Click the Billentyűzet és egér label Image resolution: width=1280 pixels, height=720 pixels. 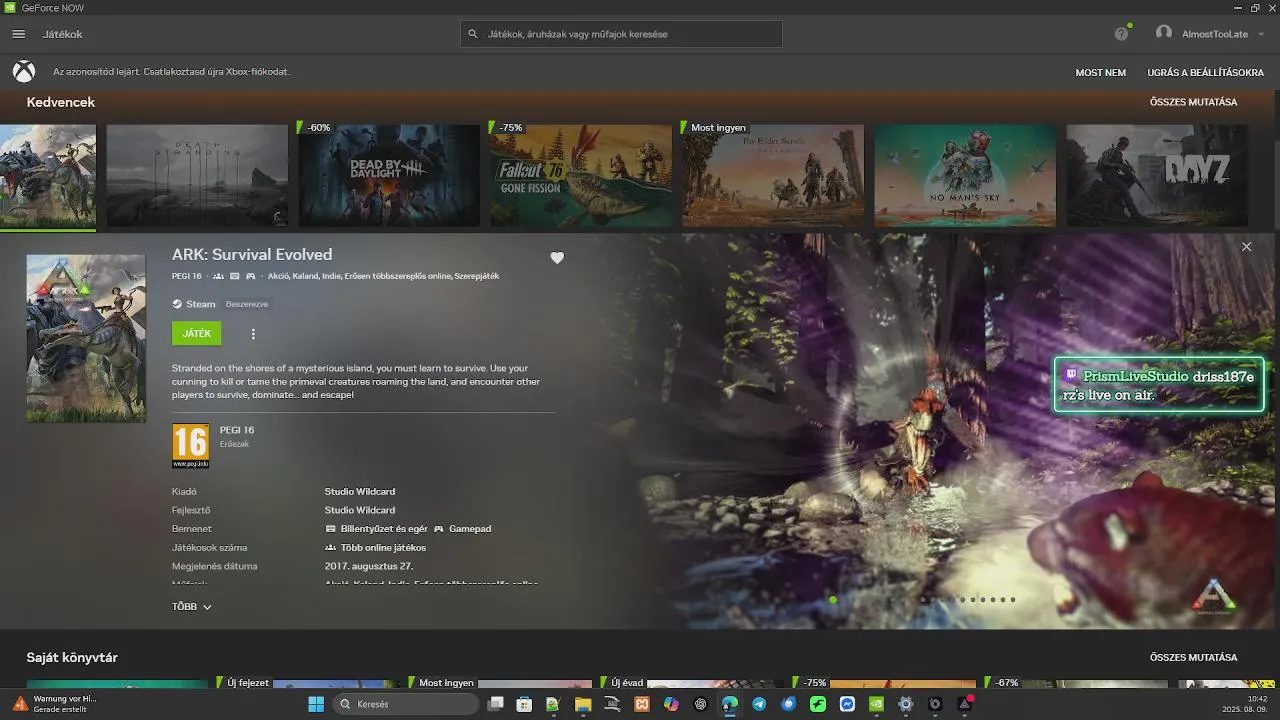coord(384,529)
